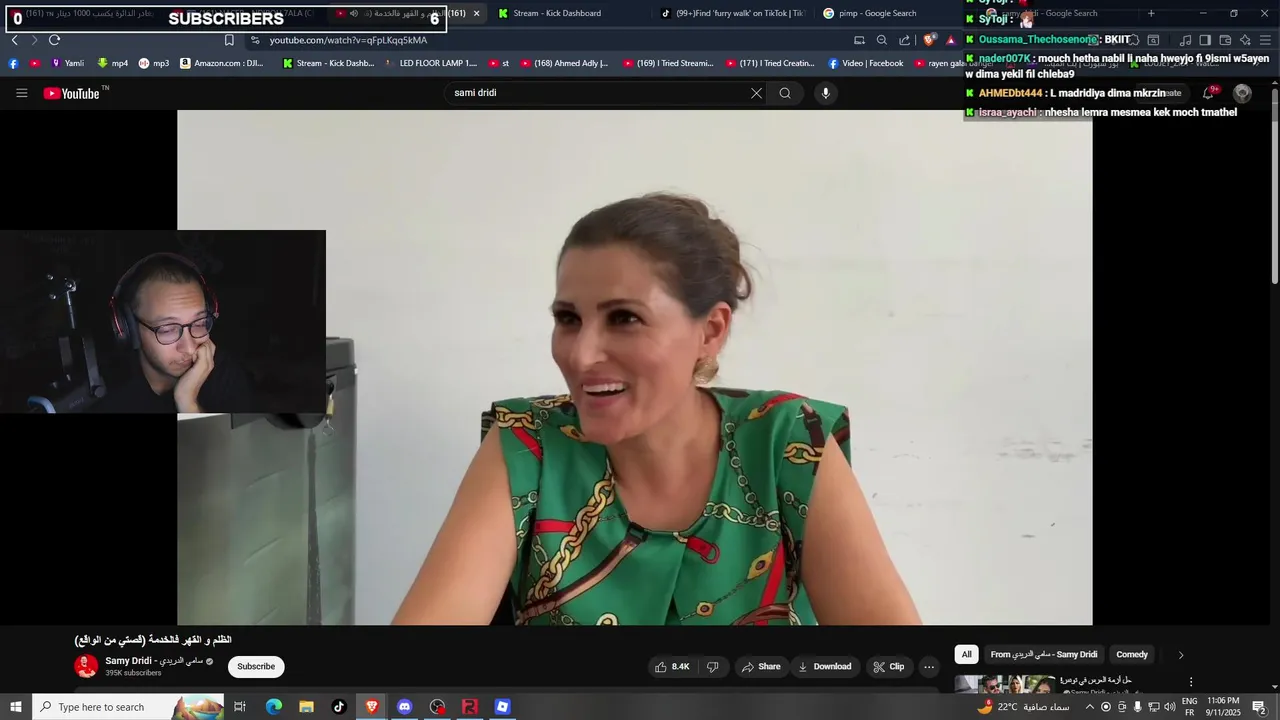The height and width of the screenshot is (720, 1280).
Task: Click Windows 'Type here to search' box
Action: 128,707
